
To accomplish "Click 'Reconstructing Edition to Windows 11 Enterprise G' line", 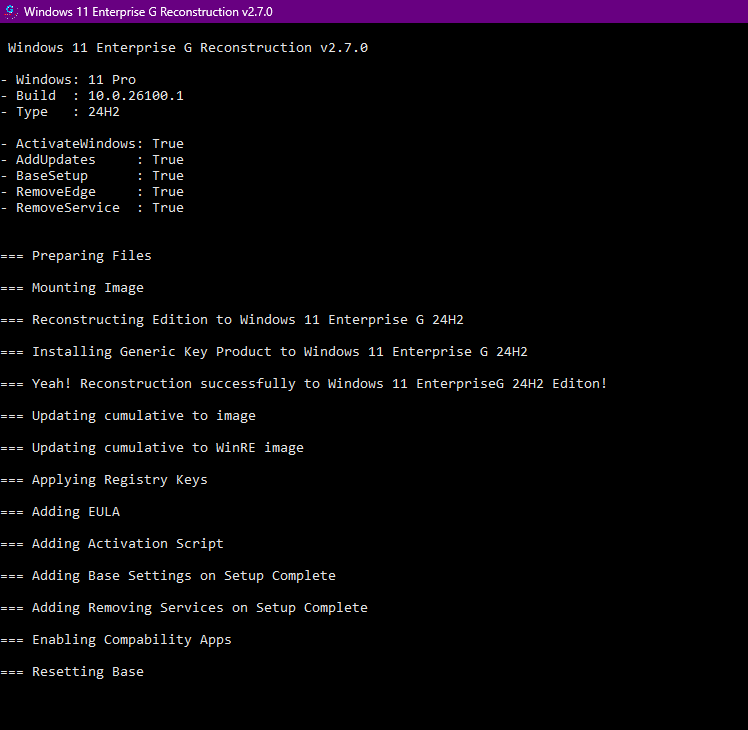I will point(232,320).
